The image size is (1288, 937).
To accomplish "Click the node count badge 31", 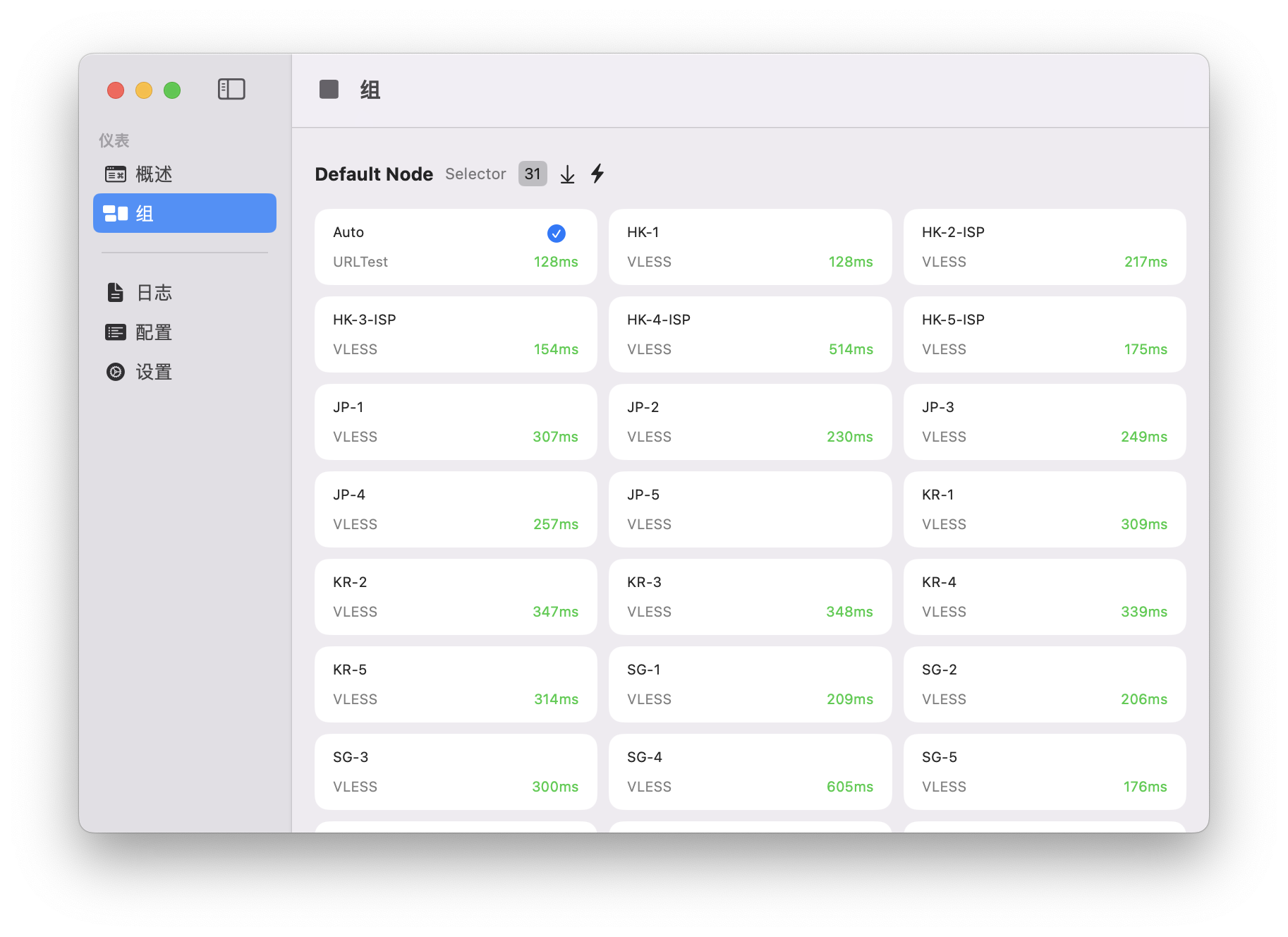I will coord(533,174).
